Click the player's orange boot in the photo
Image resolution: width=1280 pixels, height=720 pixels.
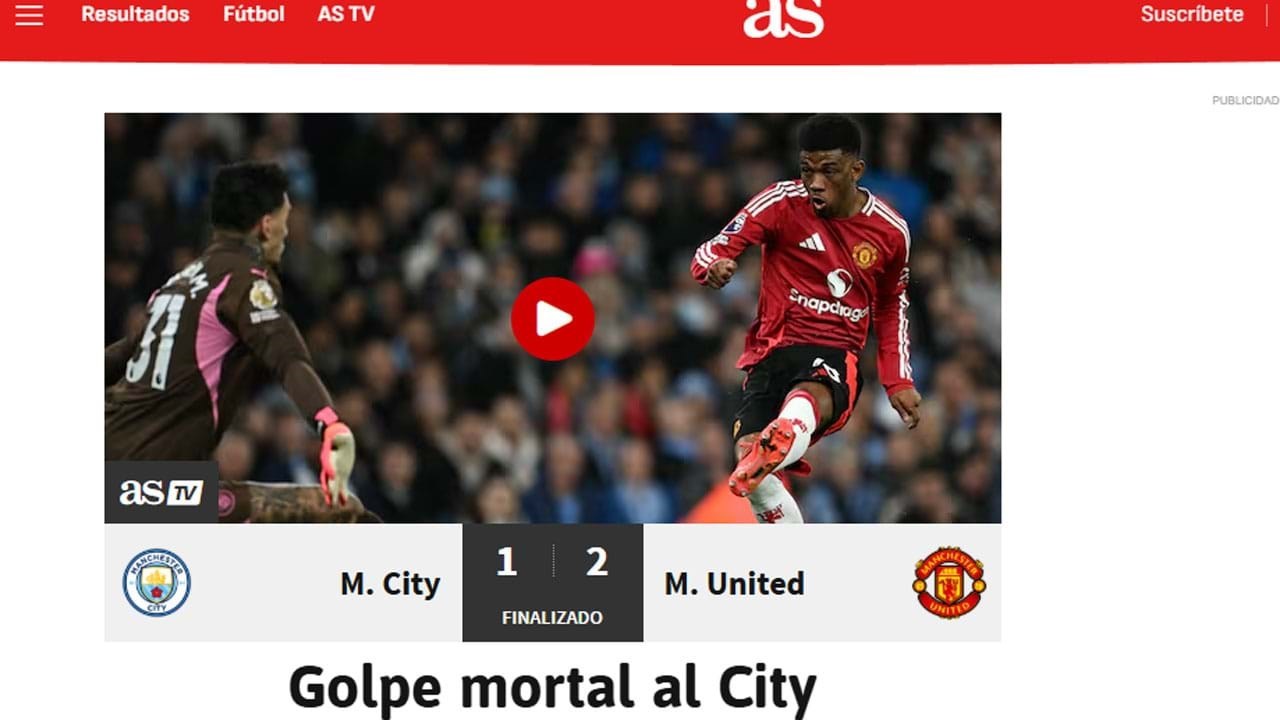[763, 456]
